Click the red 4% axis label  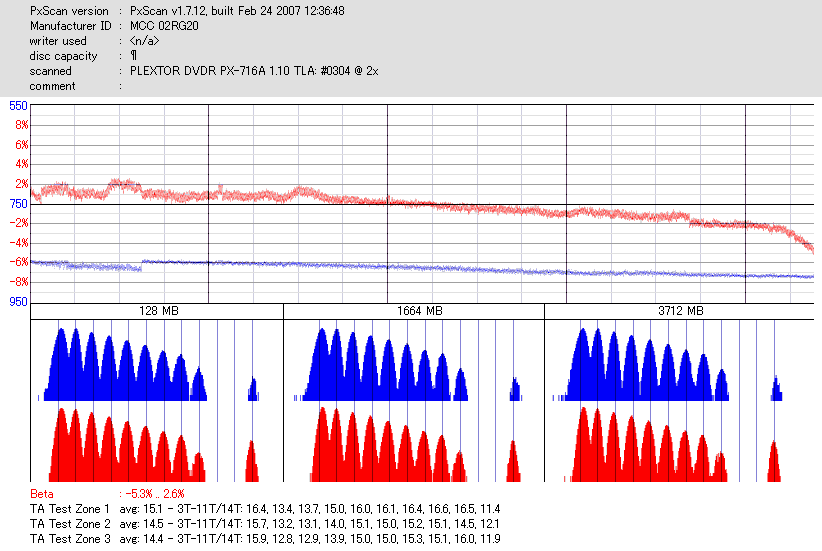[x=21, y=164]
